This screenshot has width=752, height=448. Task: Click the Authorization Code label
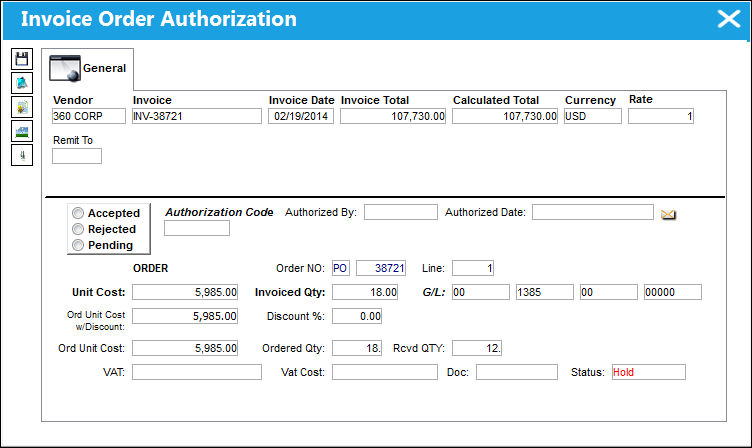click(219, 212)
